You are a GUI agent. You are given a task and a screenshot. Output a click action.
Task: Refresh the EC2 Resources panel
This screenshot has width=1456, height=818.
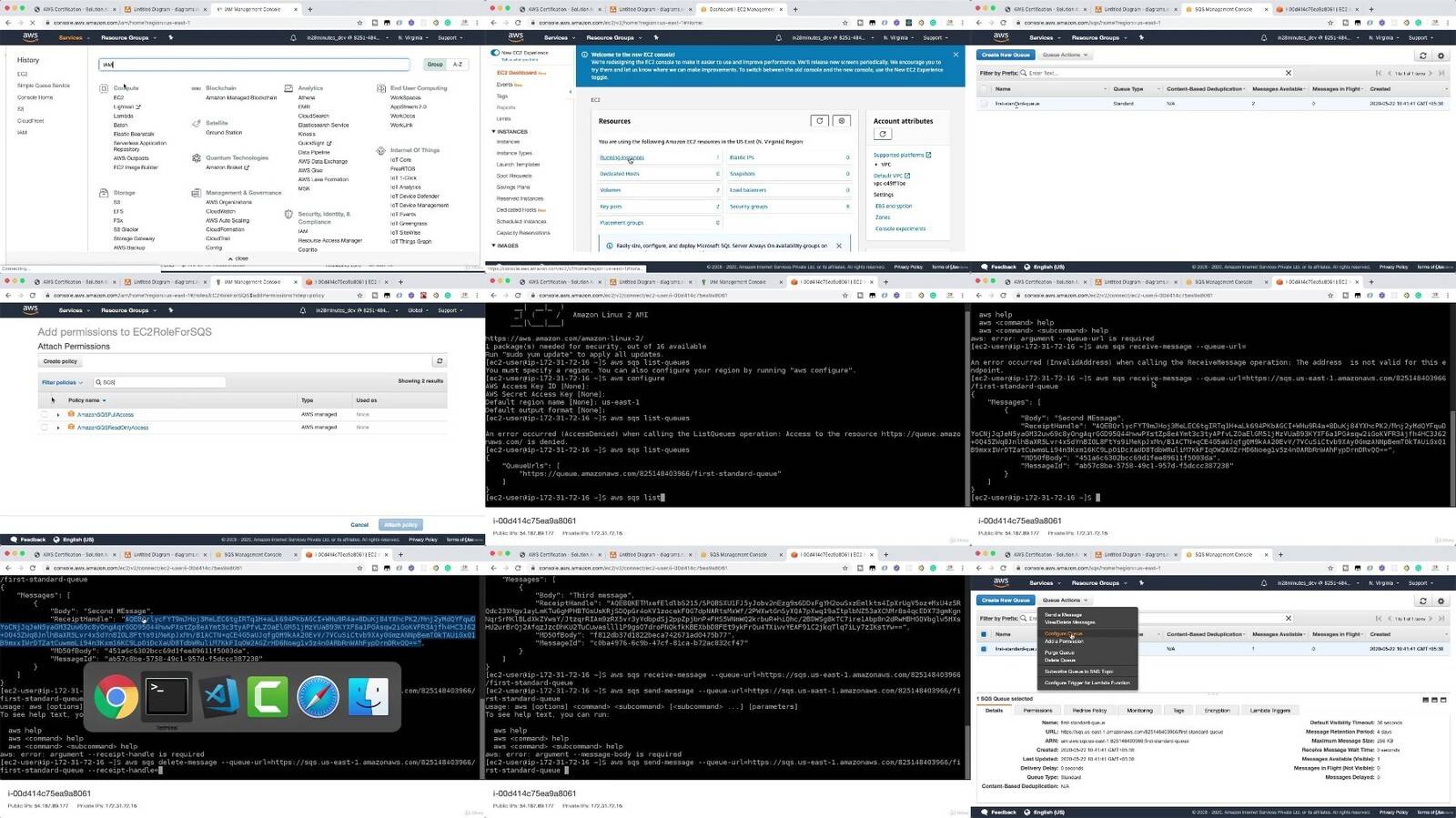coord(819,120)
